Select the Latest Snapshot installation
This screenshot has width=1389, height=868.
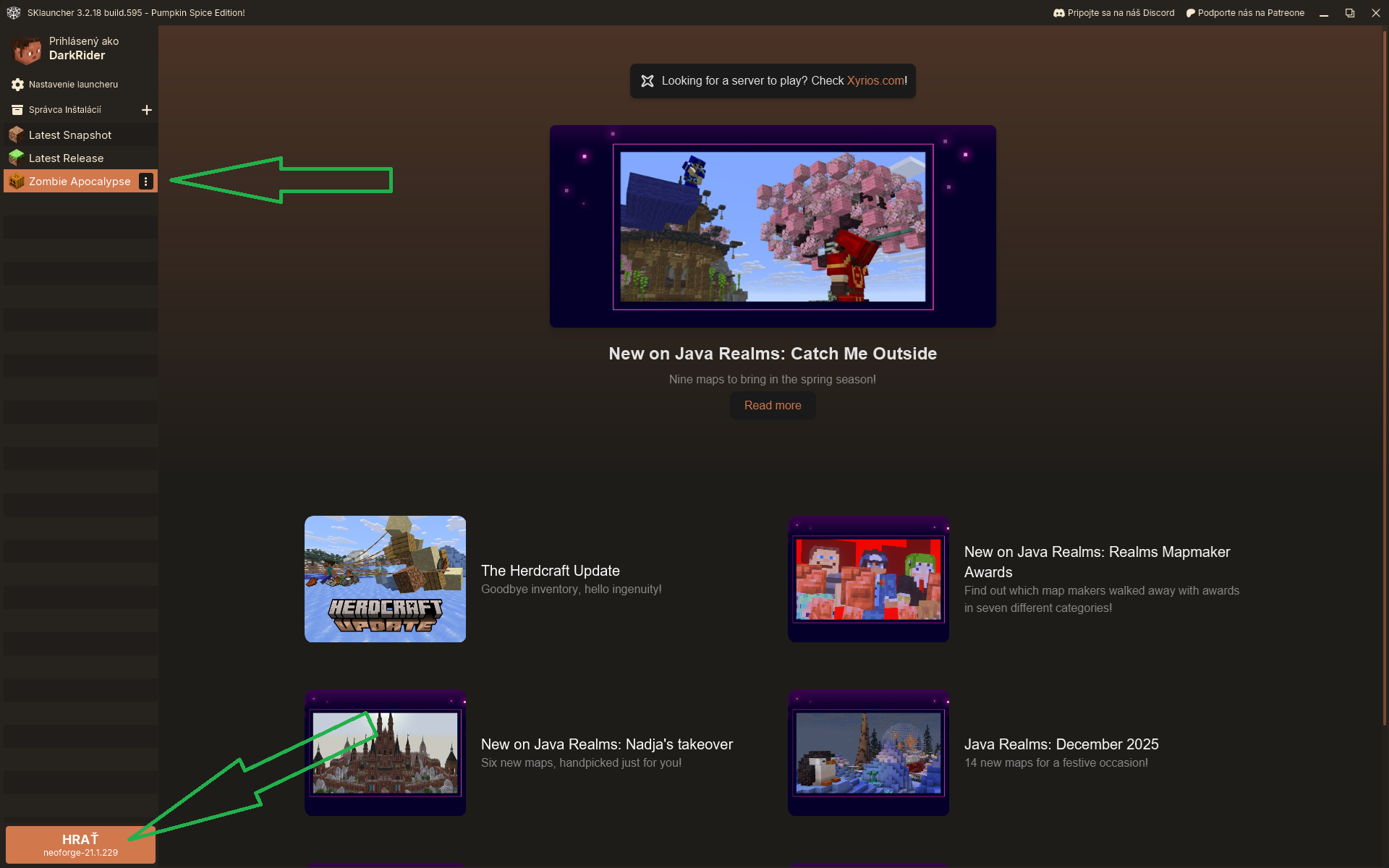80,135
